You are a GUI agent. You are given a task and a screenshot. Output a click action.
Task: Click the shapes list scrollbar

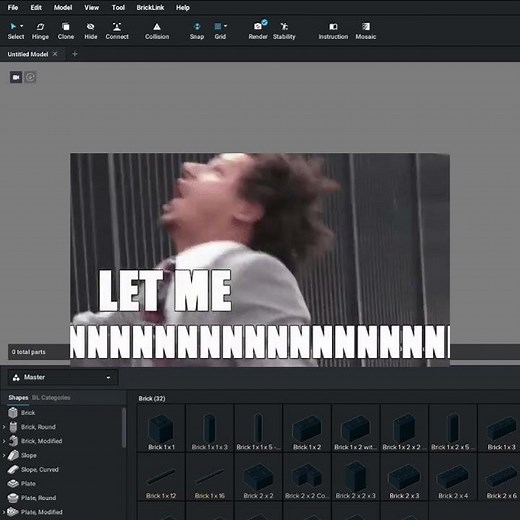(x=124, y=428)
